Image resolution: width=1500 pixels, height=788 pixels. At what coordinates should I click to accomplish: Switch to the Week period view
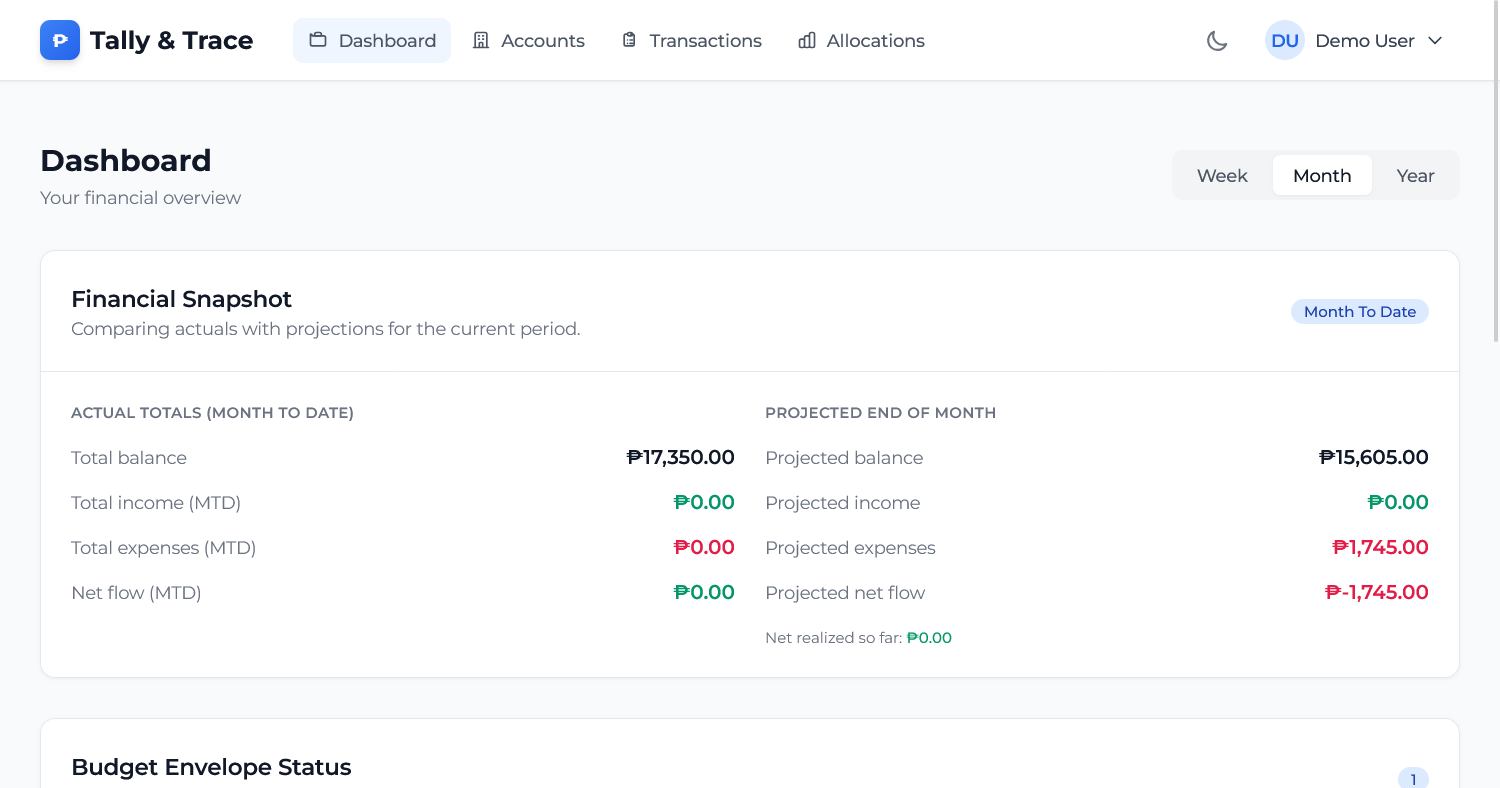1222,176
